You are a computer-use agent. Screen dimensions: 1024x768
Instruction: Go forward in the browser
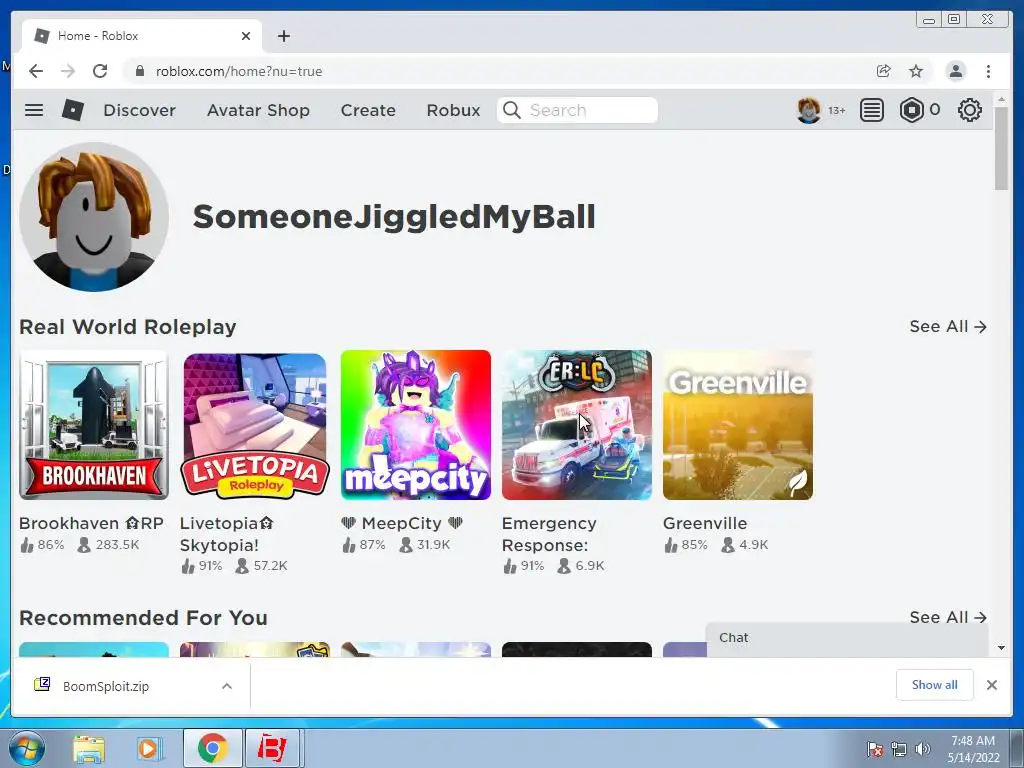(x=68, y=71)
